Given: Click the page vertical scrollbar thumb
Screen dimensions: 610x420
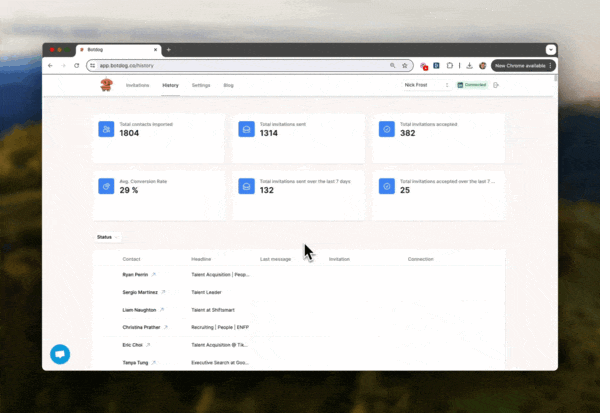Looking at the screenshot, I should 556,78.
